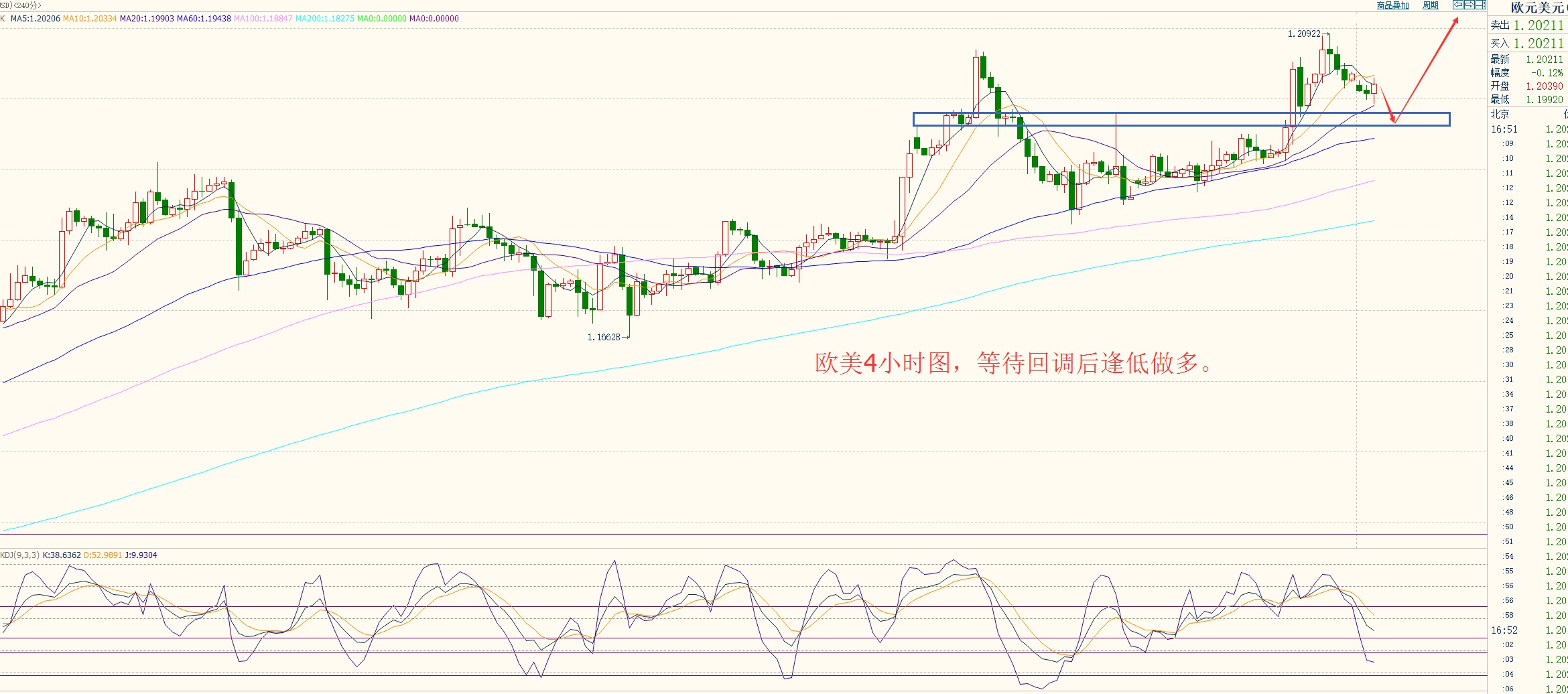Open the 周期 period link
Viewport: 1568px width, 694px height.
point(1431,5)
